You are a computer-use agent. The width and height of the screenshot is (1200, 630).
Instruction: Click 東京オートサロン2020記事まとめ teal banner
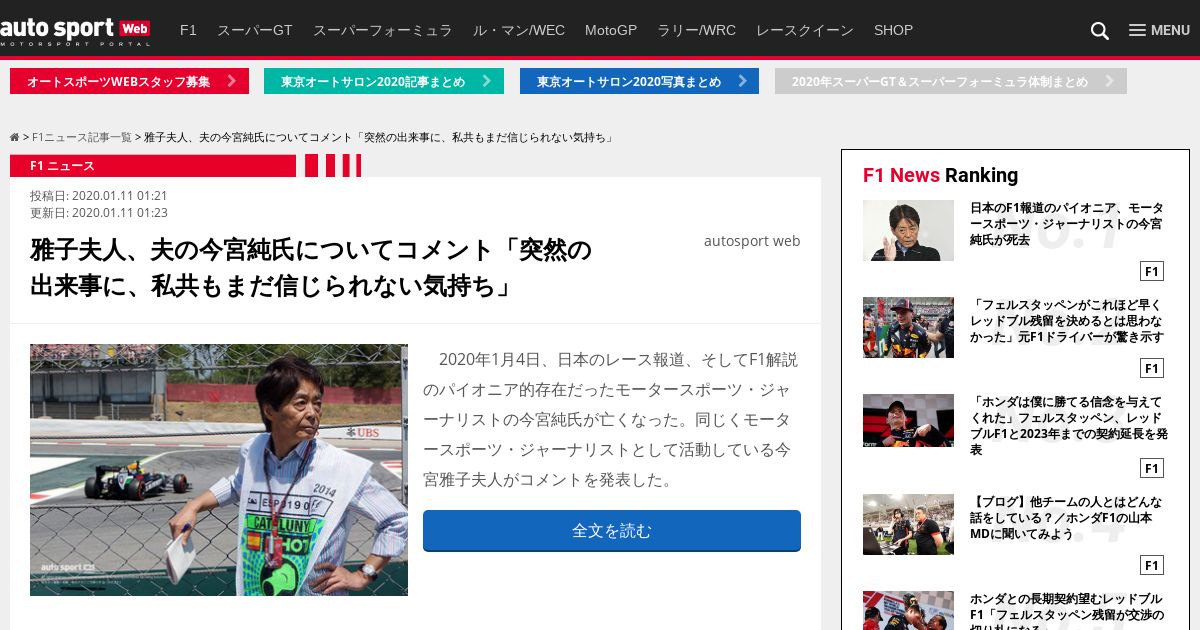point(384,81)
